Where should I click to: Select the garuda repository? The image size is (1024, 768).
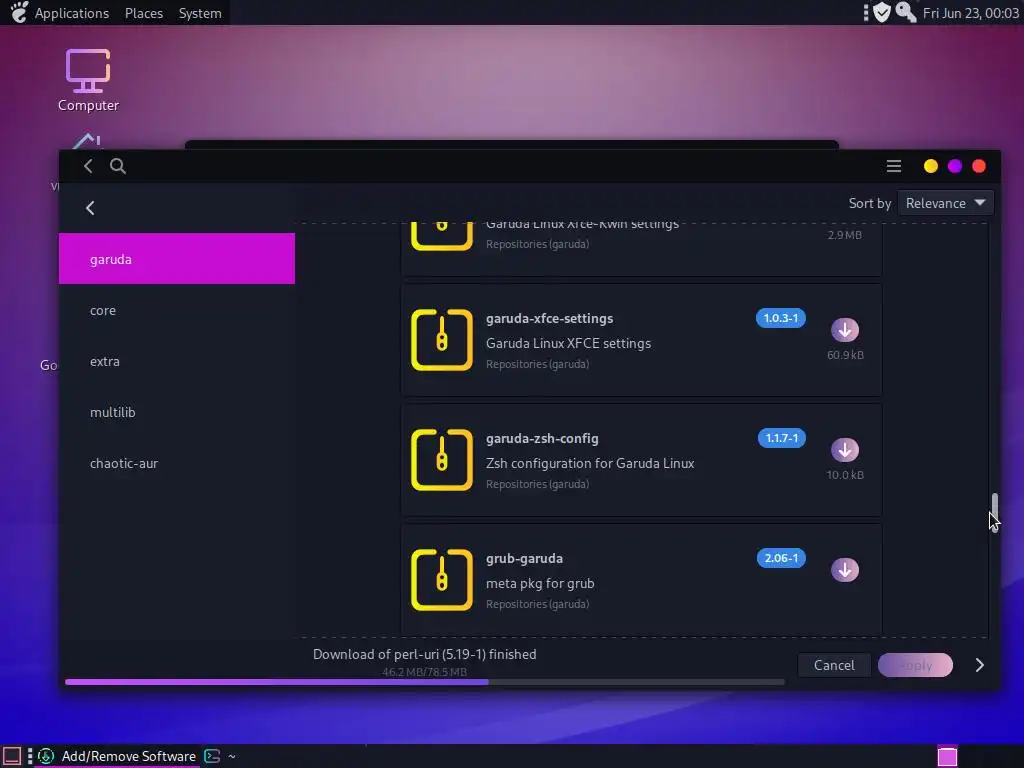click(177, 259)
